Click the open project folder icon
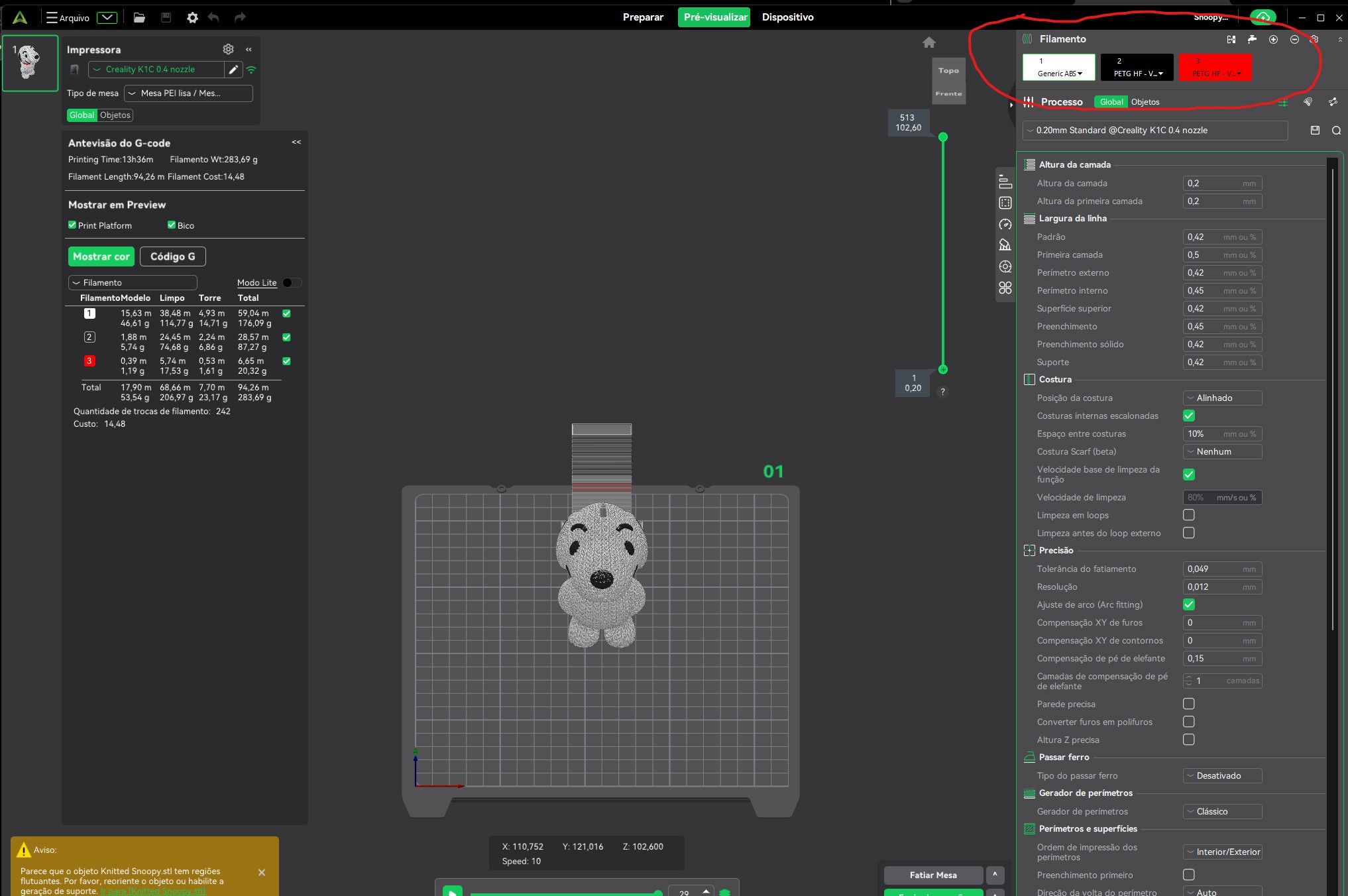 [x=139, y=18]
